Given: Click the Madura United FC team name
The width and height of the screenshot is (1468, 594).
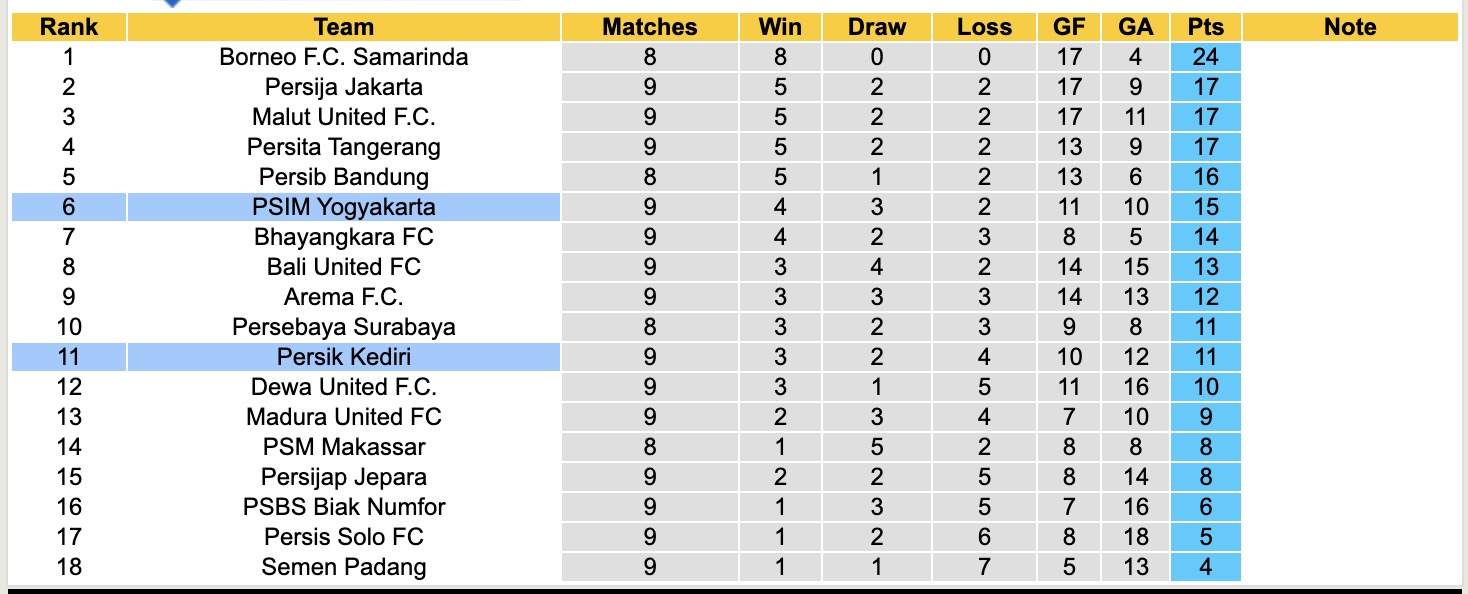Looking at the screenshot, I should 343,417.
